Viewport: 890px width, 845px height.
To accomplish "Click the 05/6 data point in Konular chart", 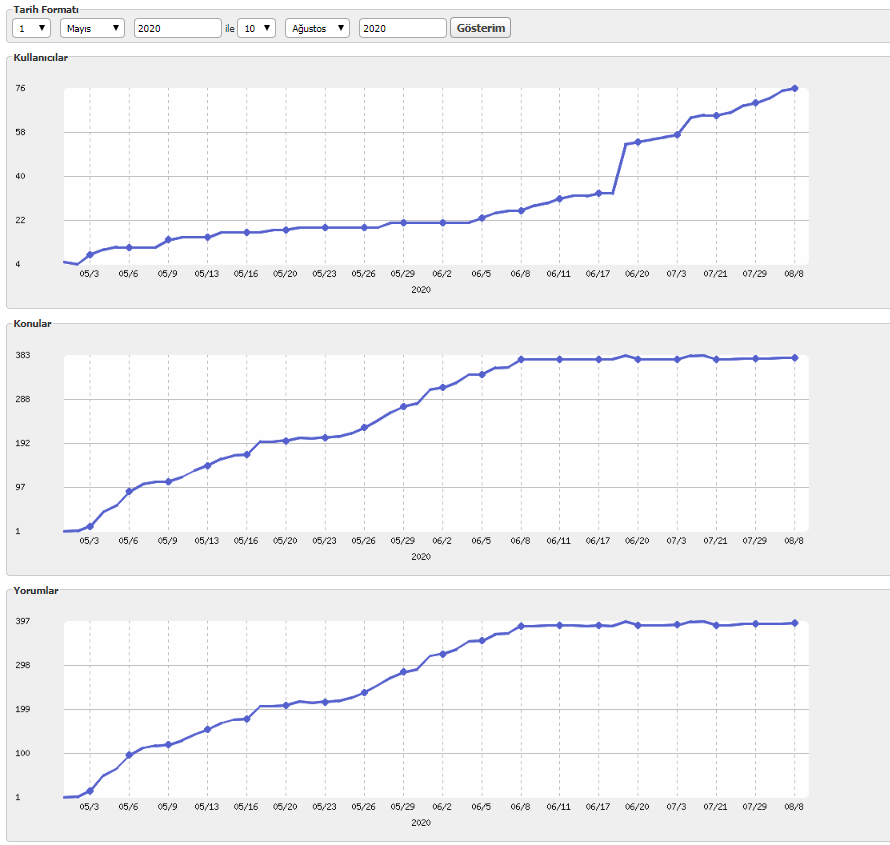I will pos(129,491).
